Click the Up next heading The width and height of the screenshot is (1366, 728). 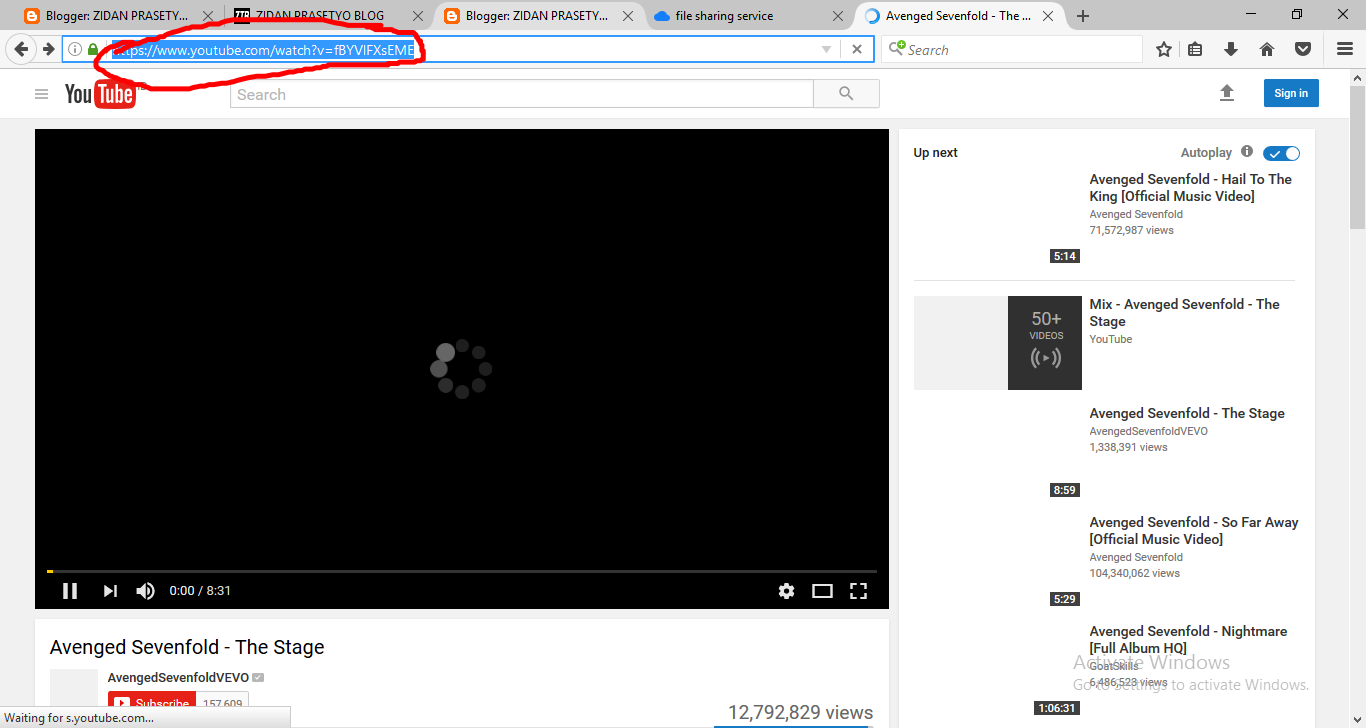tap(935, 153)
